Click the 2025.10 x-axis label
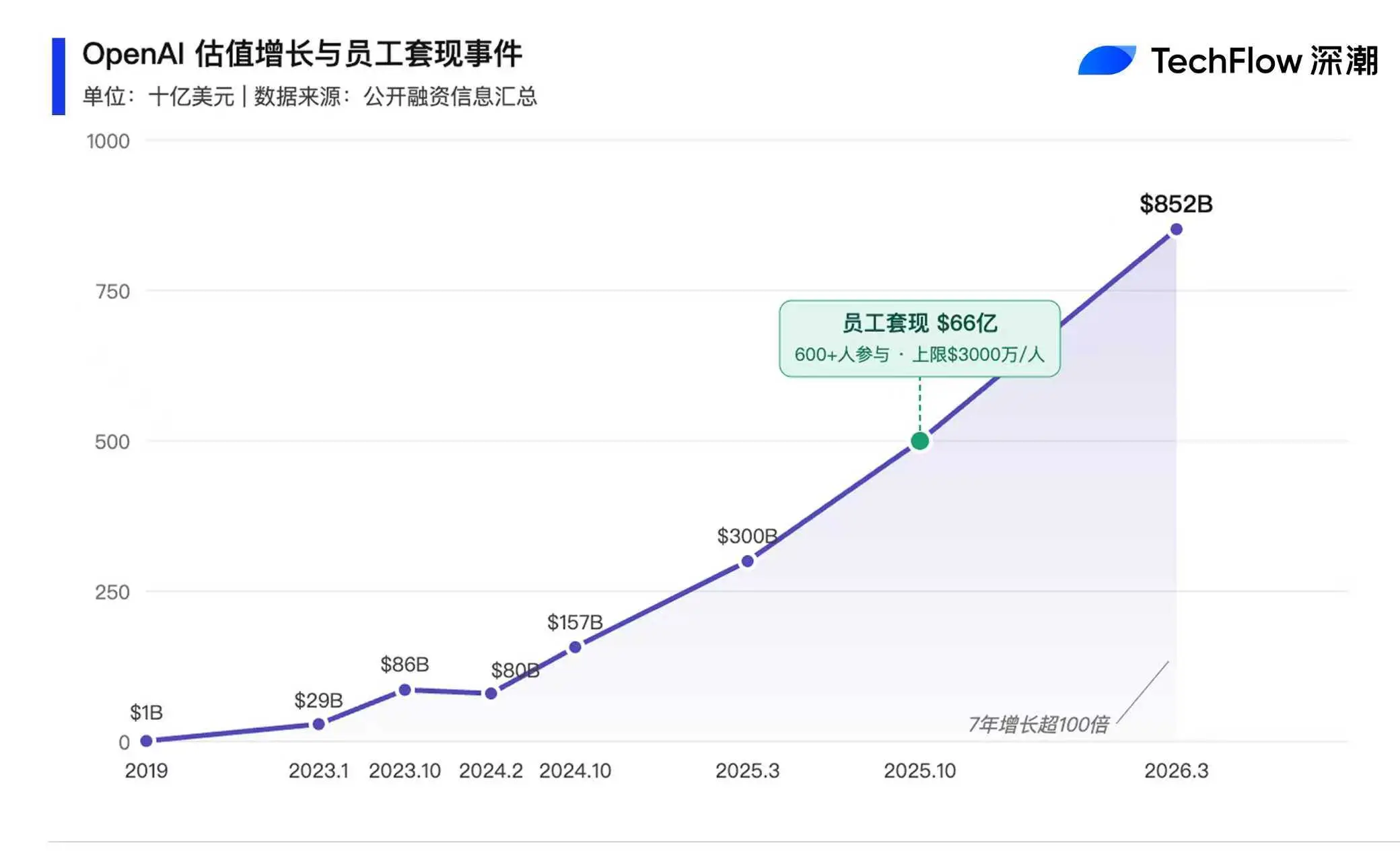This screenshot has height=862, width=1400. pyautogui.click(x=920, y=770)
